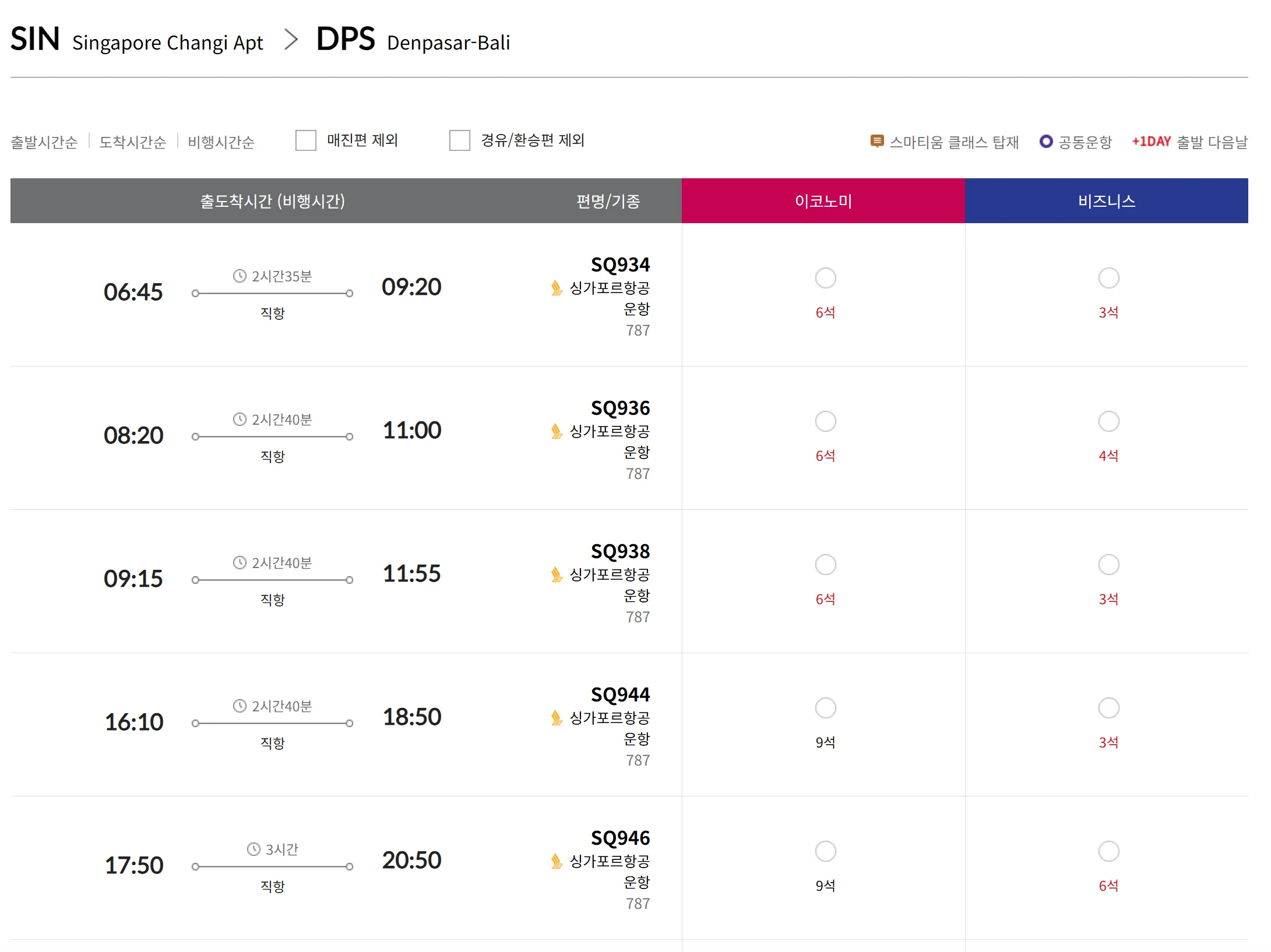The height and width of the screenshot is (952, 1271).
Task: Click the 비즈니스 column header
Action: 1106,201
